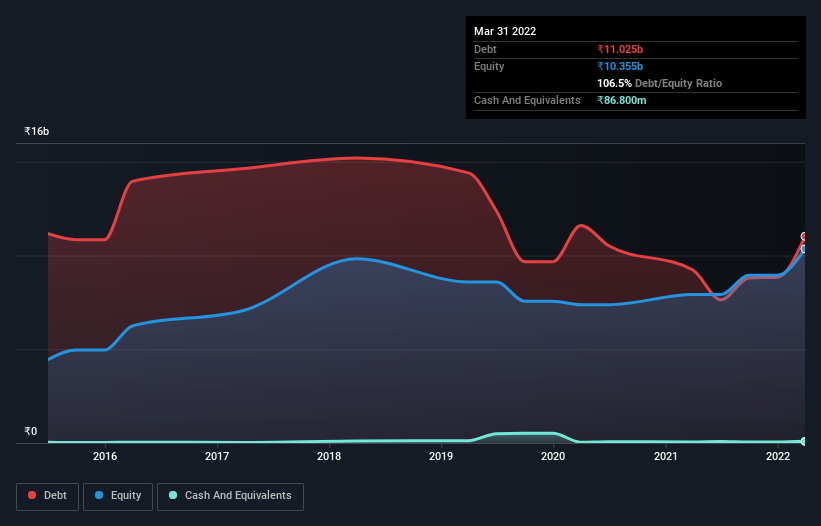Click the 2020 x-axis label
This screenshot has width=821, height=526.
click(x=553, y=456)
